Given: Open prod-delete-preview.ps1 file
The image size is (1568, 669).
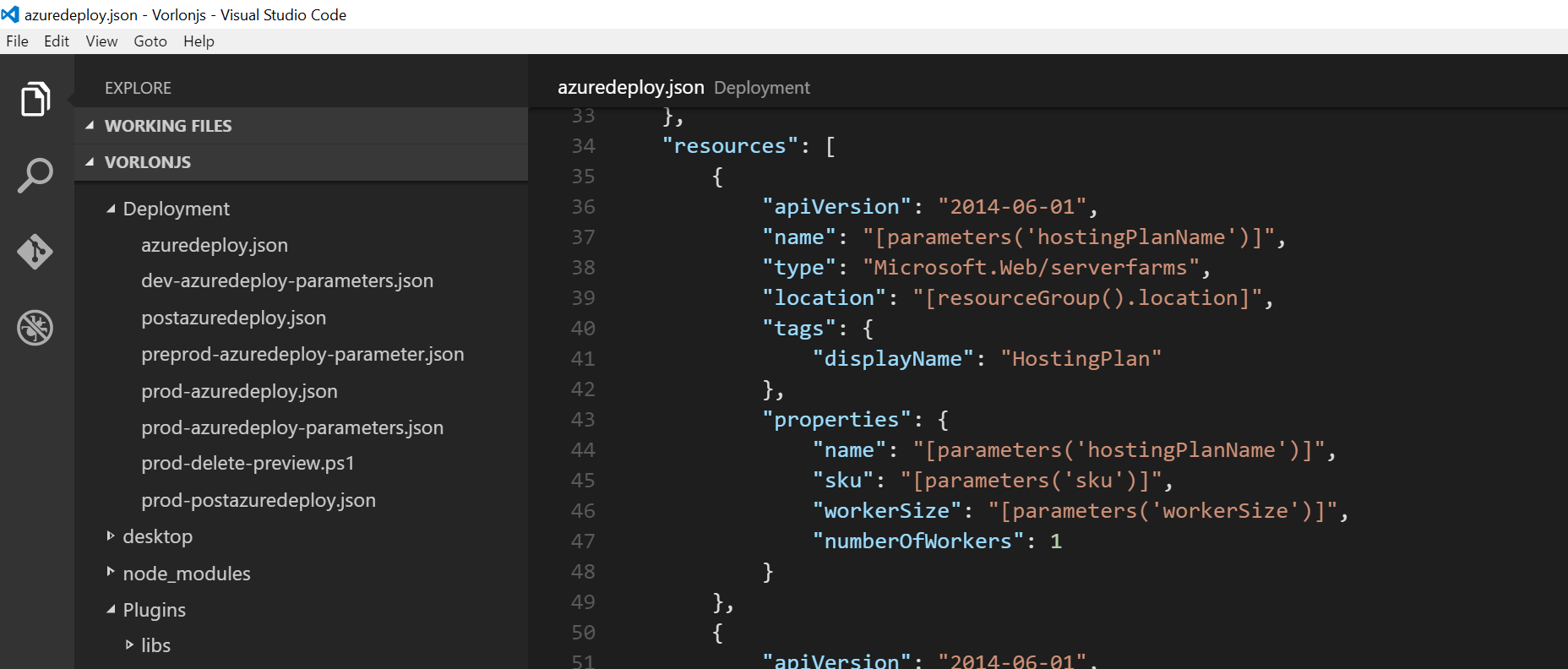Looking at the screenshot, I should point(248,463).
